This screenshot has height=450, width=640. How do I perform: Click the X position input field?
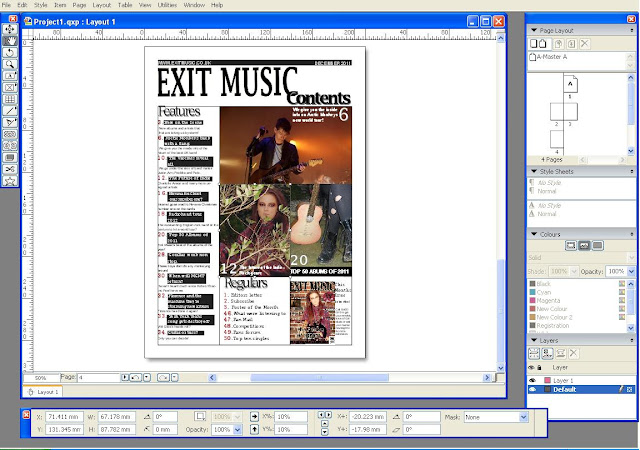tap(64, 417)
